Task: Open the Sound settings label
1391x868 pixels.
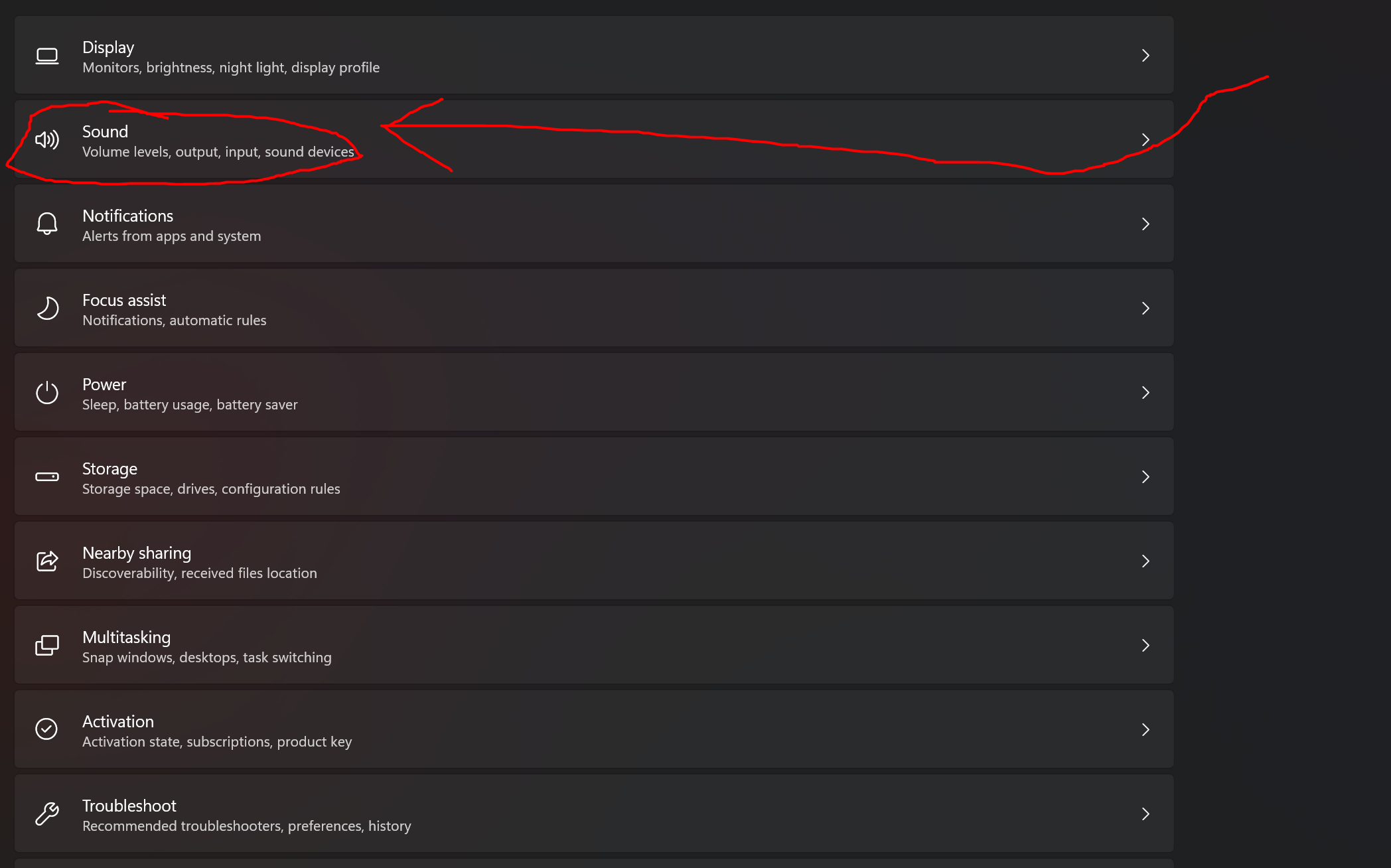Action: pyautogui.click(x=105, y=132)
